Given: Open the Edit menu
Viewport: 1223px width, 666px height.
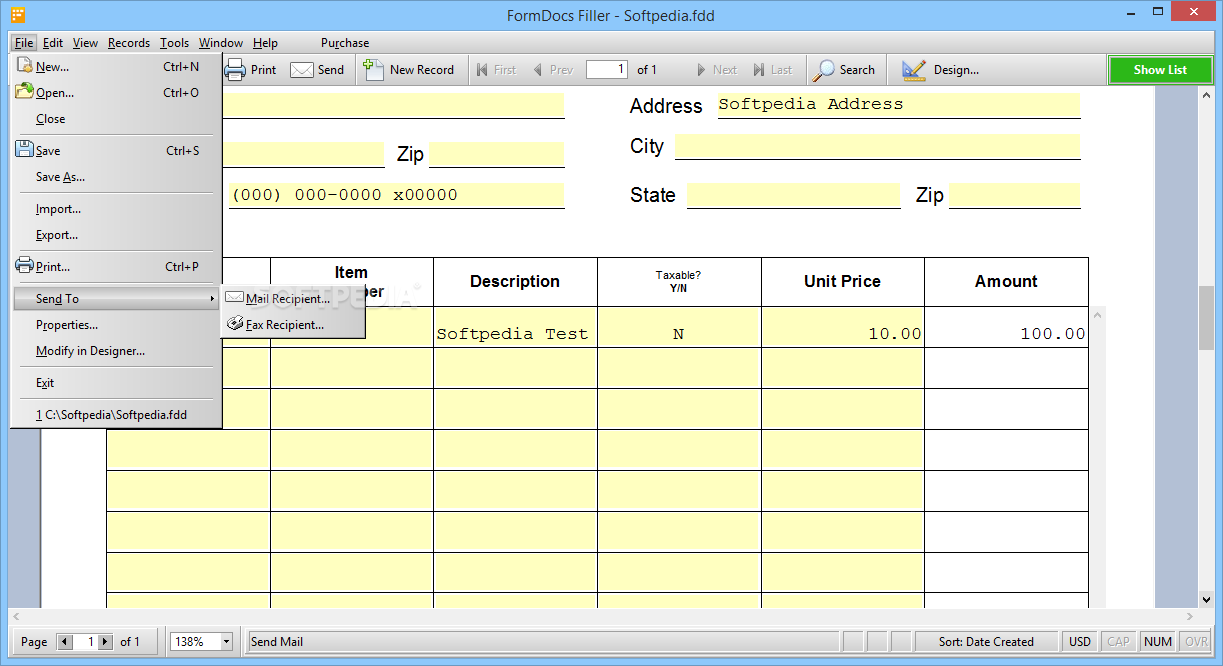Looking at the screenshot, I should point(53,43).
